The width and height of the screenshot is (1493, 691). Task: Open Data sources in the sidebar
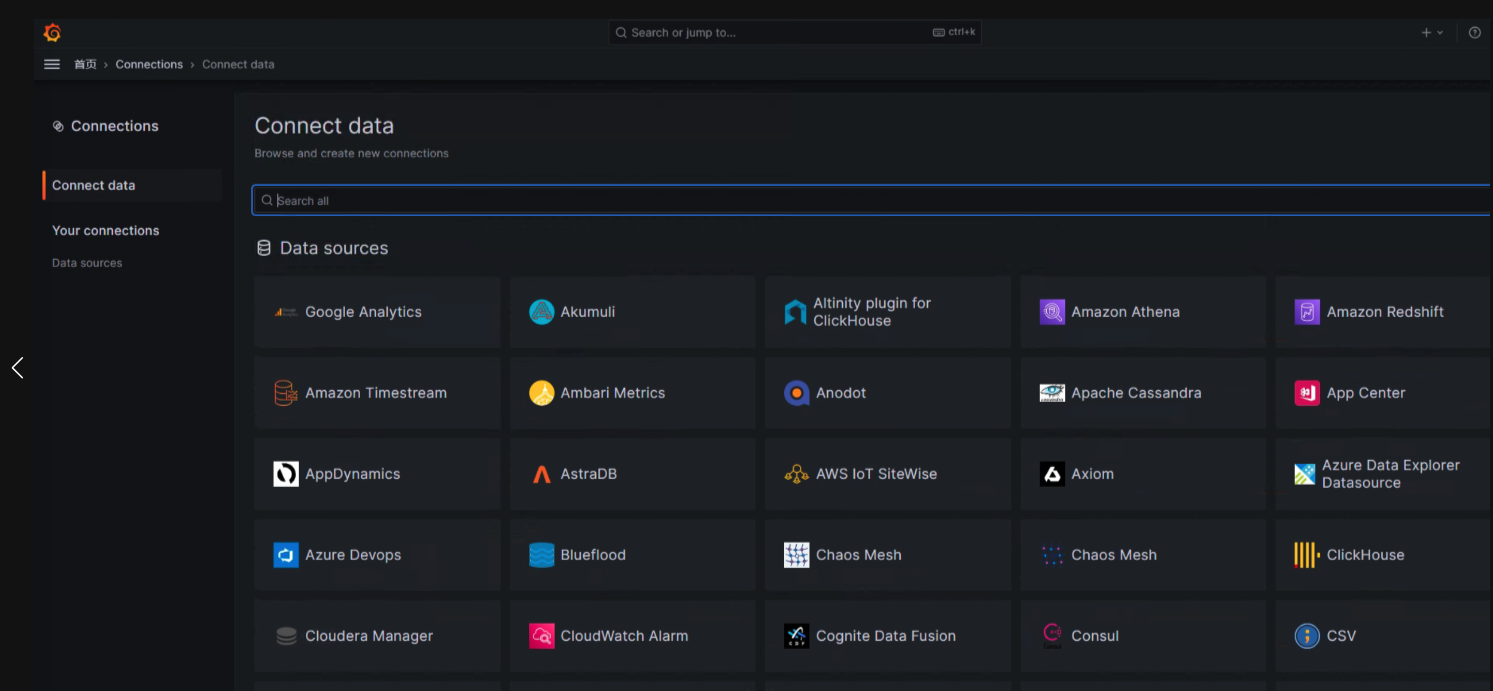pos(87,263)
